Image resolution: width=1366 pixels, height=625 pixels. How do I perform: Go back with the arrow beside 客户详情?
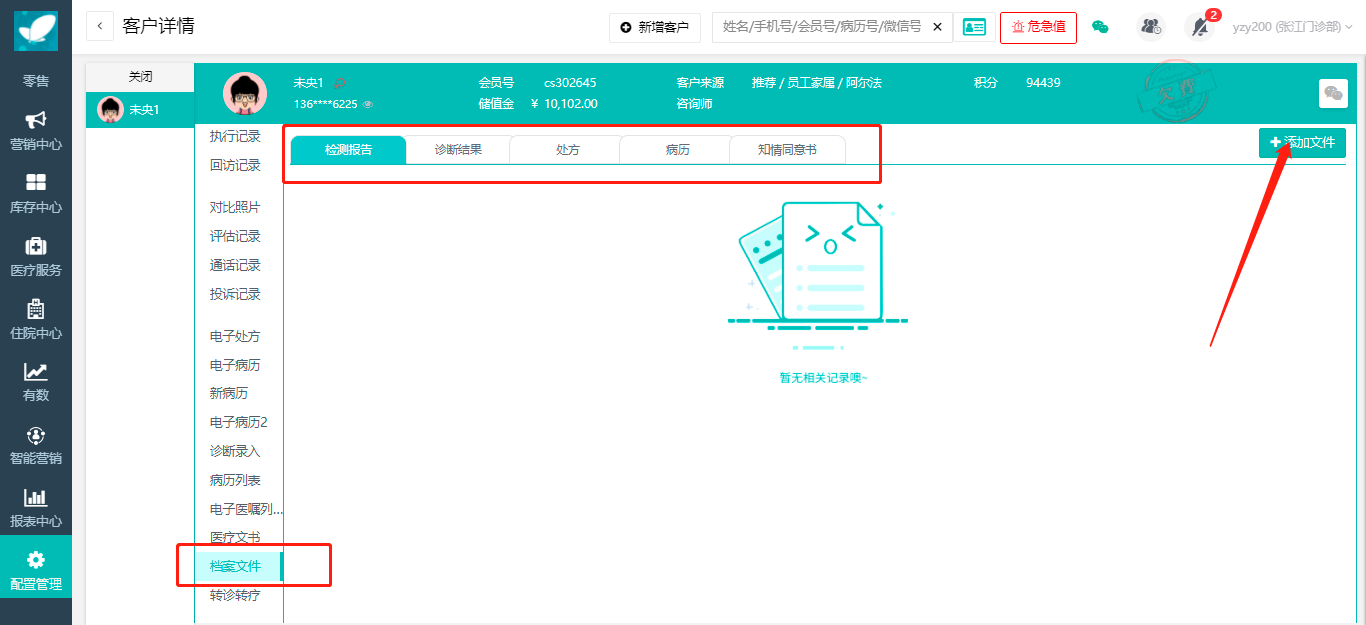click(x=100, y=26)
